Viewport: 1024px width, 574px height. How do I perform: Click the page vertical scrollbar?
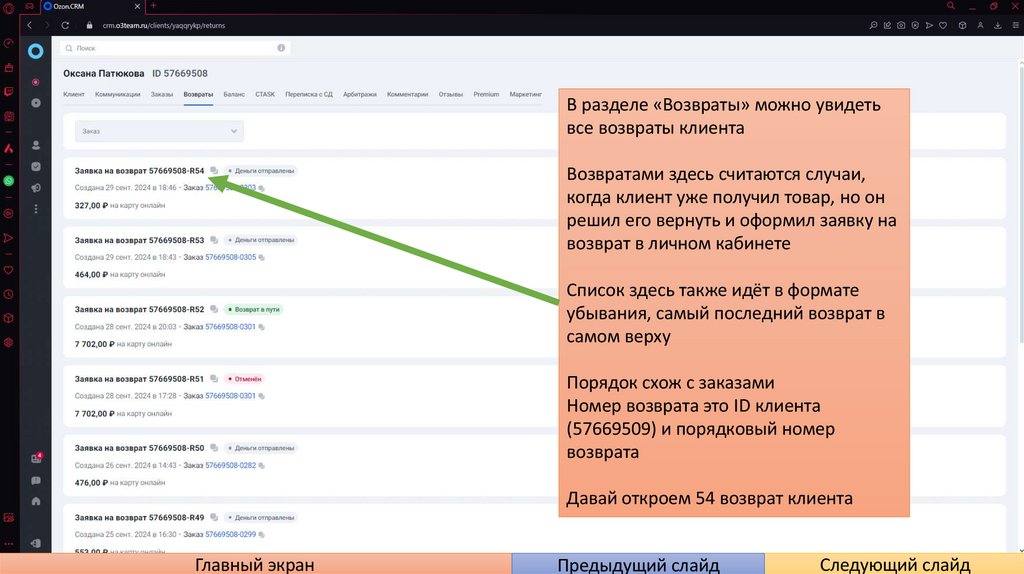[1021, 202]
